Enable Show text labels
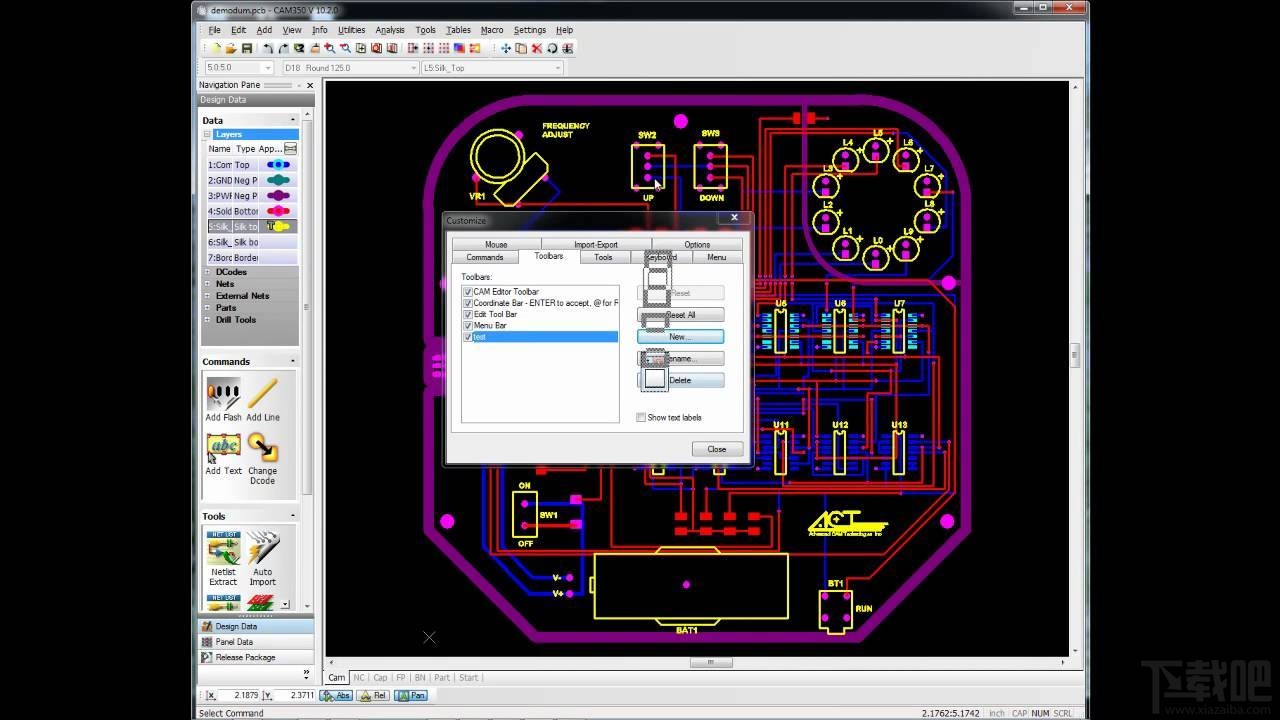 tap(641, 417)
